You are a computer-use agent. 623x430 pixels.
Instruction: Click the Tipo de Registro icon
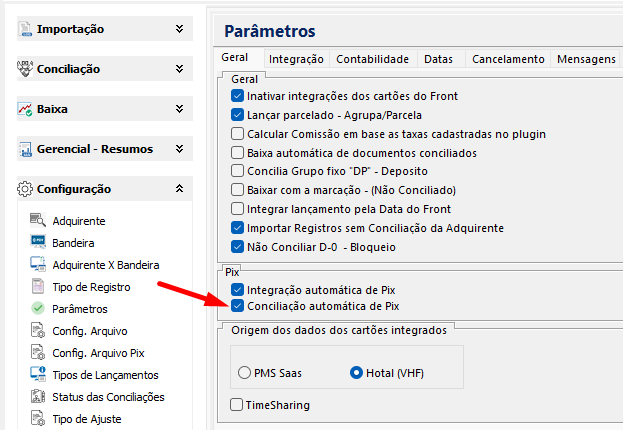38,287
